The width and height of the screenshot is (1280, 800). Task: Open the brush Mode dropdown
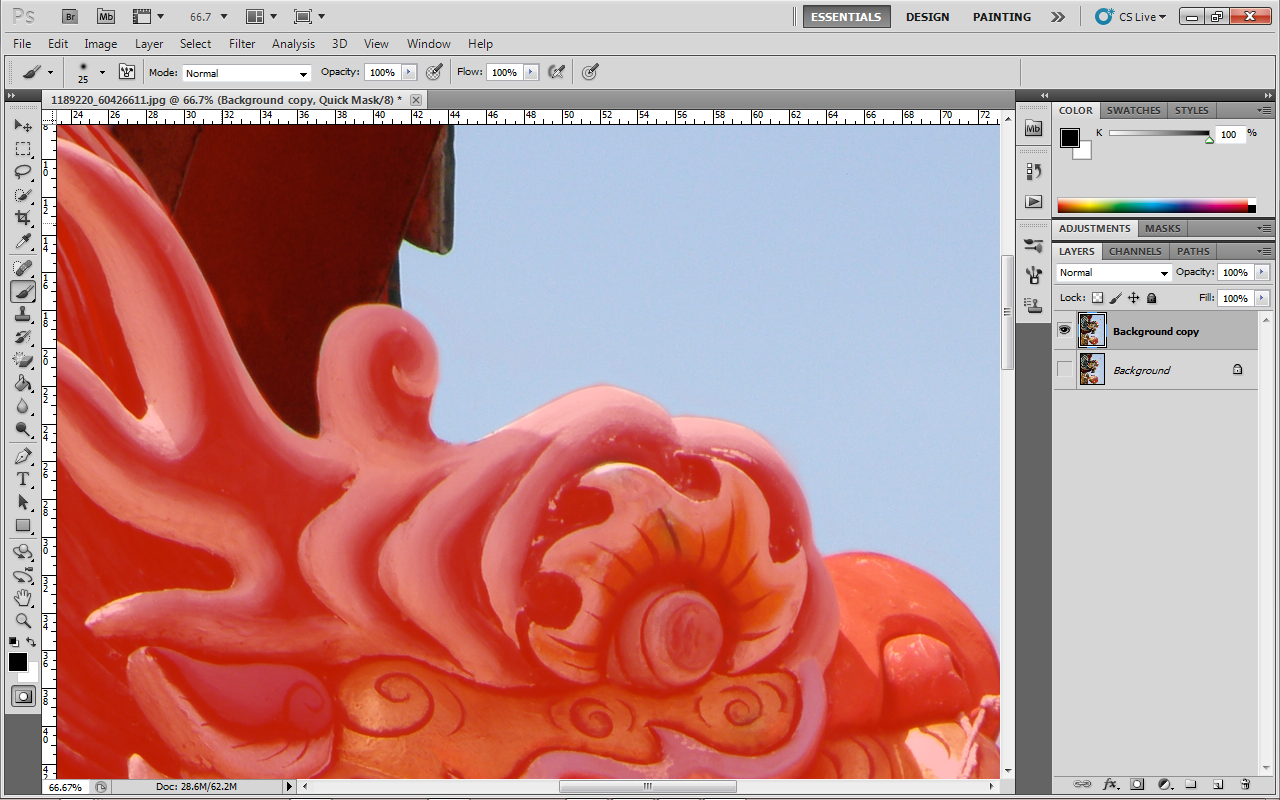(247, 73)
